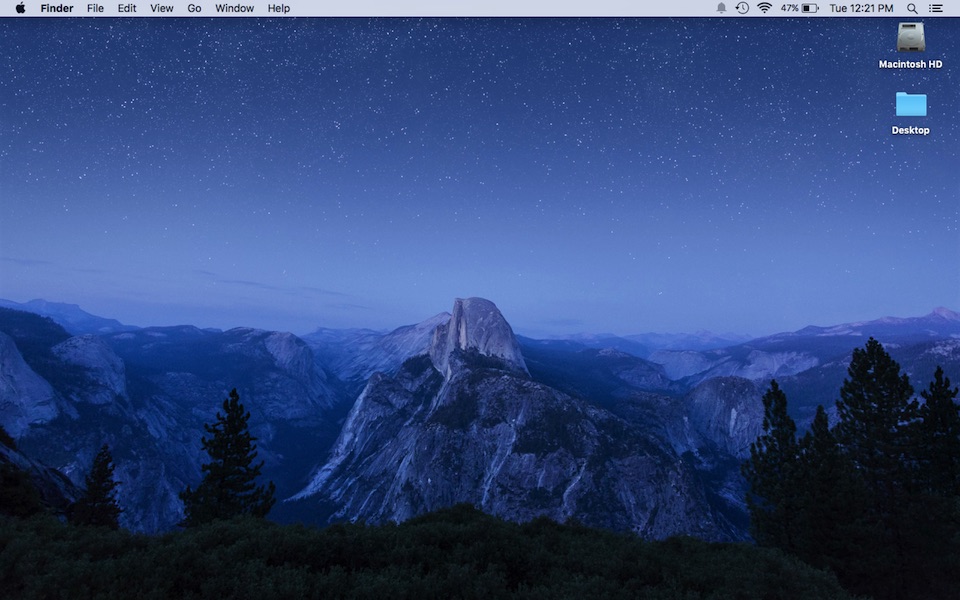Open the Apple logo menu
Viewport: 960px width, 600px height.
[x=20, y=8]
